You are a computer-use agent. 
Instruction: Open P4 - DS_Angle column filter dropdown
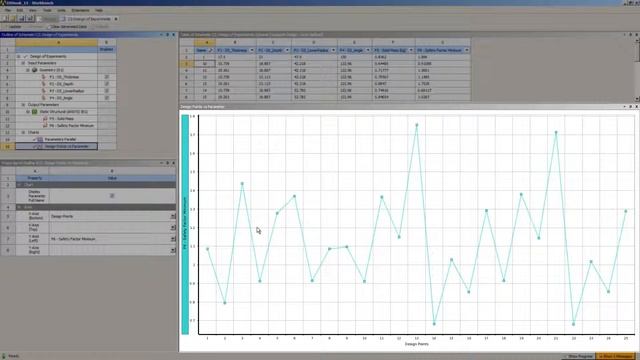pyautogui.click(x=368, y=50)
